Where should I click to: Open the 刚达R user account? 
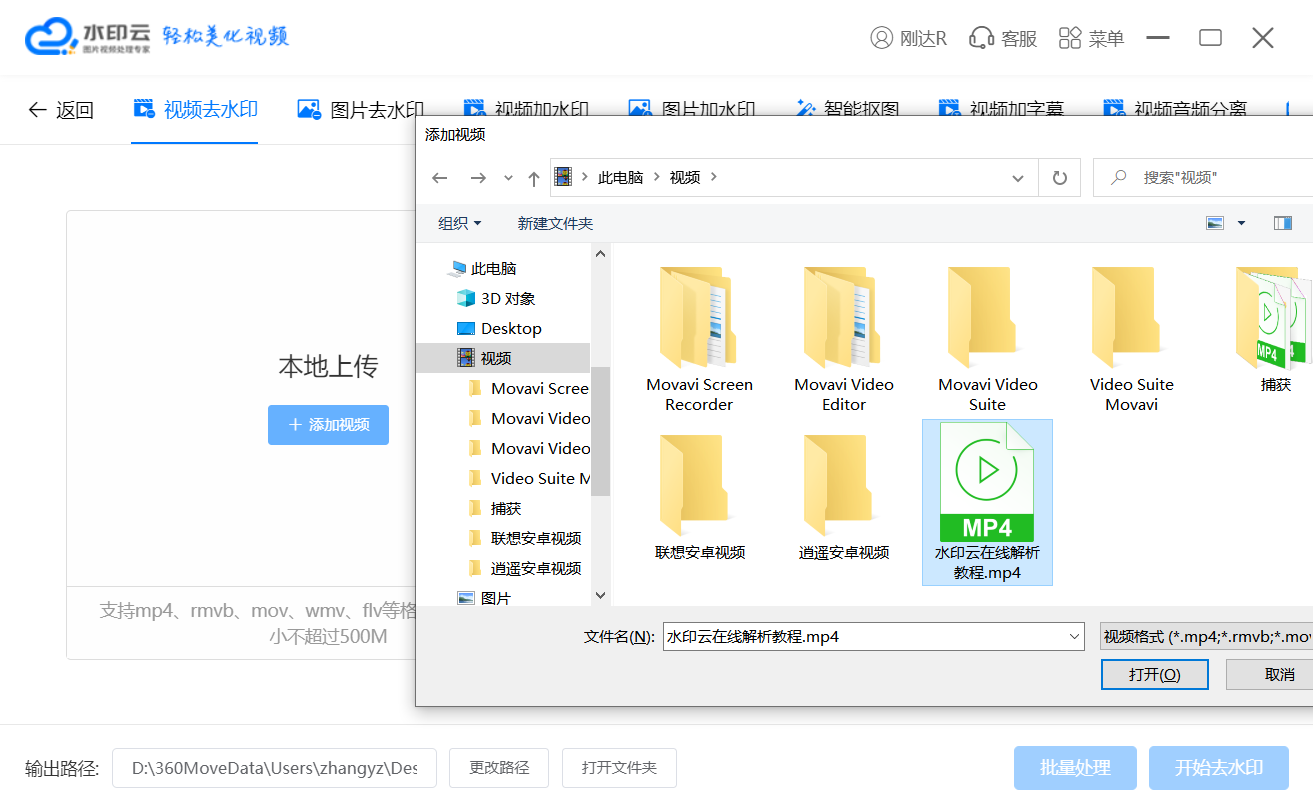coord(908,38)
